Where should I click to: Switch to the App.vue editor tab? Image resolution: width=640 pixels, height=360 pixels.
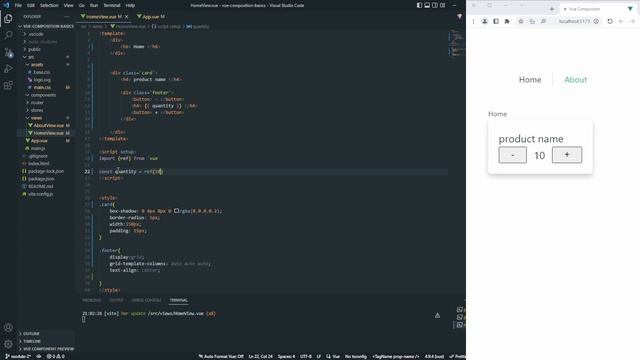point(150,17)
